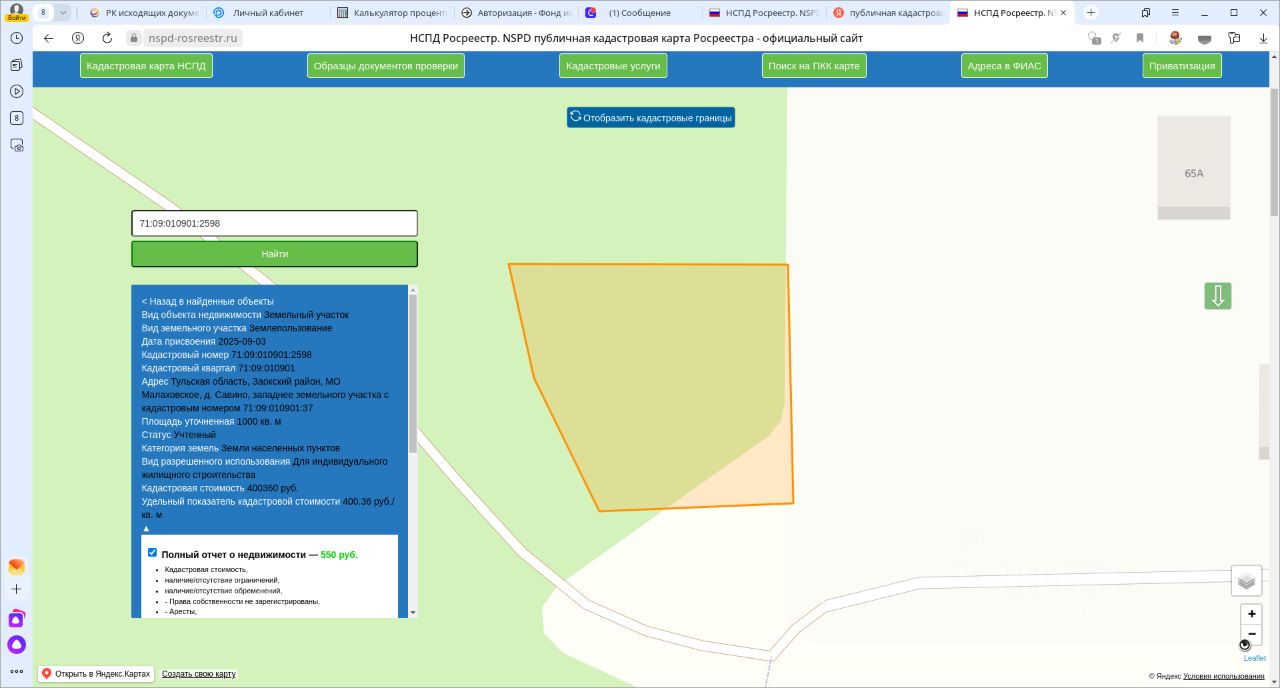Image resolution: width=1280 pixels, height=688 pixels.
Task: Click the building labelled 65А on map
Action: click(1194, 168)
